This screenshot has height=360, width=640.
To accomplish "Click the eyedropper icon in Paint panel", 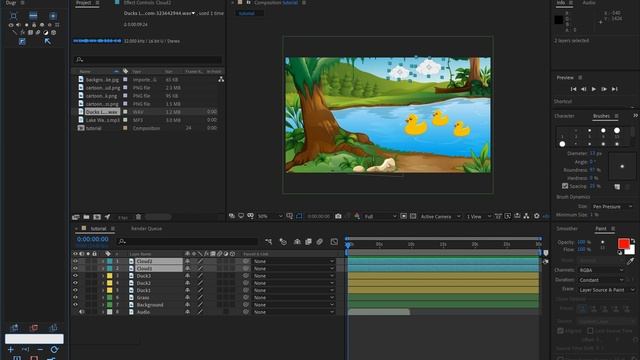I will pyautogui.click(x=631, y=260).
